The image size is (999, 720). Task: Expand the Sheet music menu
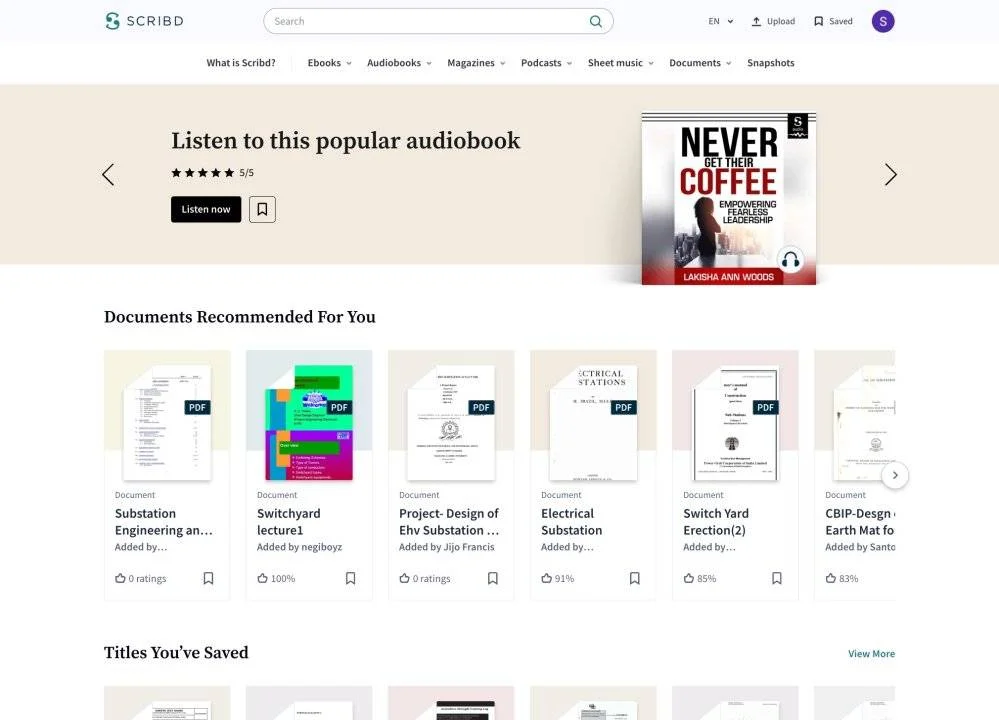(621, 63)
